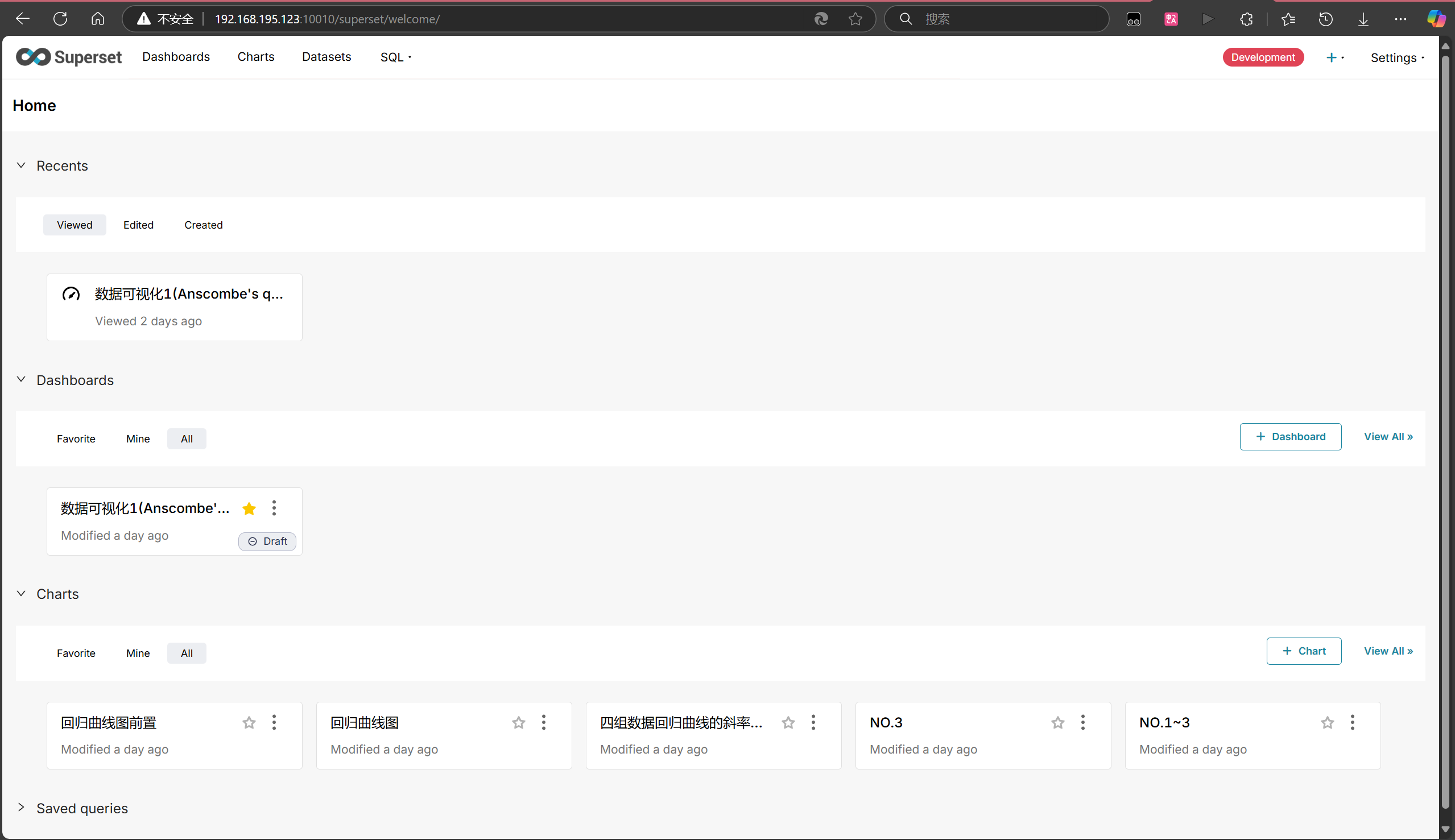The height and width of the screenshot is (840, 1455).
Task: Click View All link for Charts
Action: click(x=1388, y=651)
